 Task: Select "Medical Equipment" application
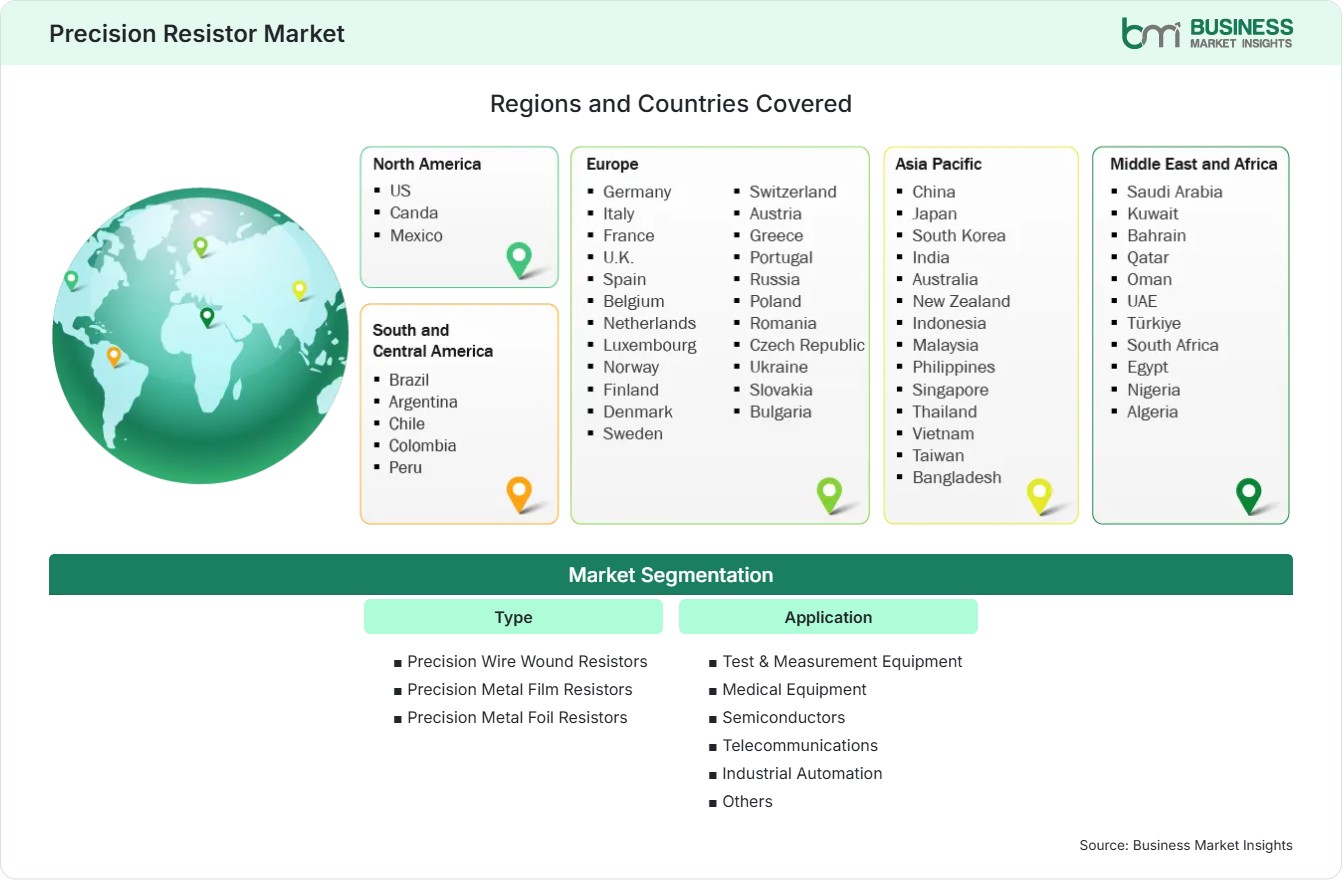795,689
